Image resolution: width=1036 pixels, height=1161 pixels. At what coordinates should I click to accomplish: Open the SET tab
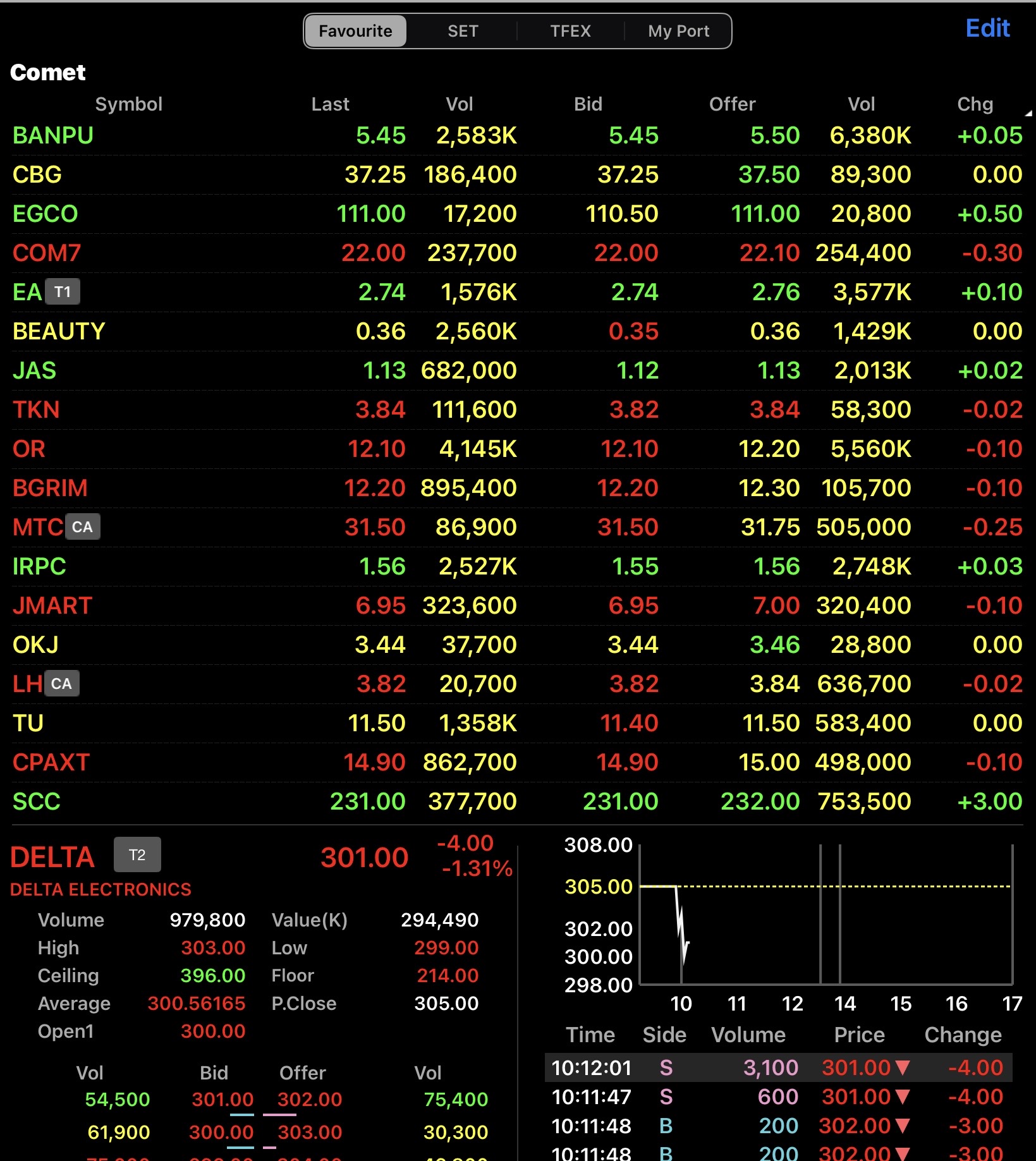(x=463, y=31)
